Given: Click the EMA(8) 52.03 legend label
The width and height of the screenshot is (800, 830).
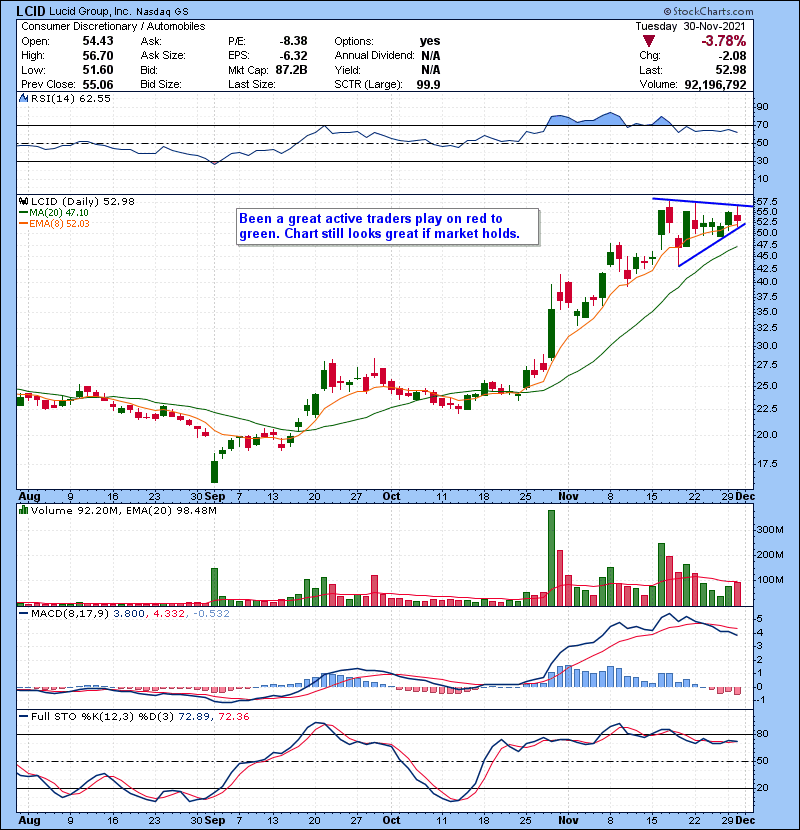Looking at the screenshot, I should coord(59,223).
